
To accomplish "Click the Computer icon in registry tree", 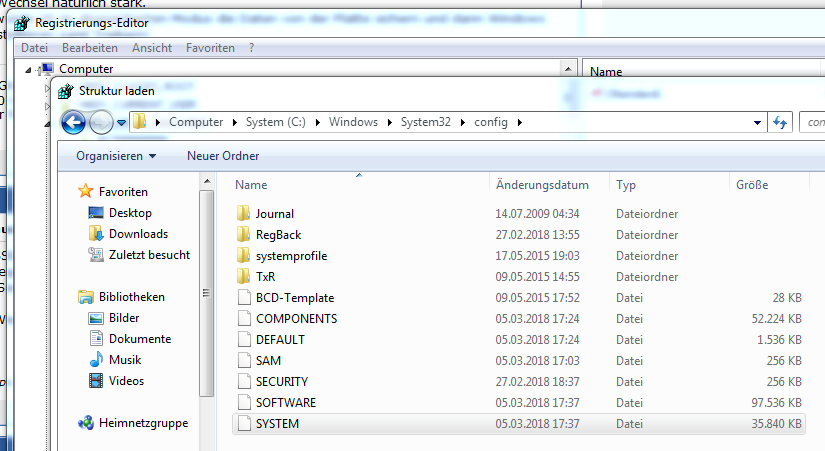I will tap(47, 69).
